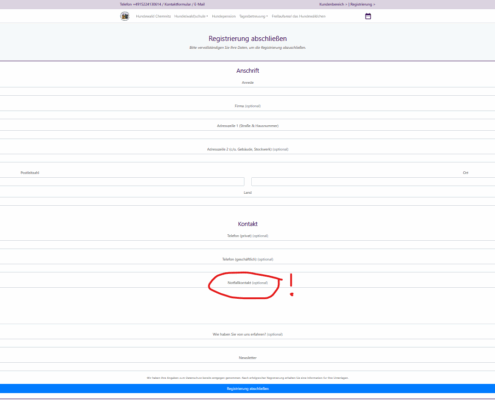Focus the Adresszeile 1 input field
The width and height of the screenshot is (495, 400).
[x=247, y=135]
